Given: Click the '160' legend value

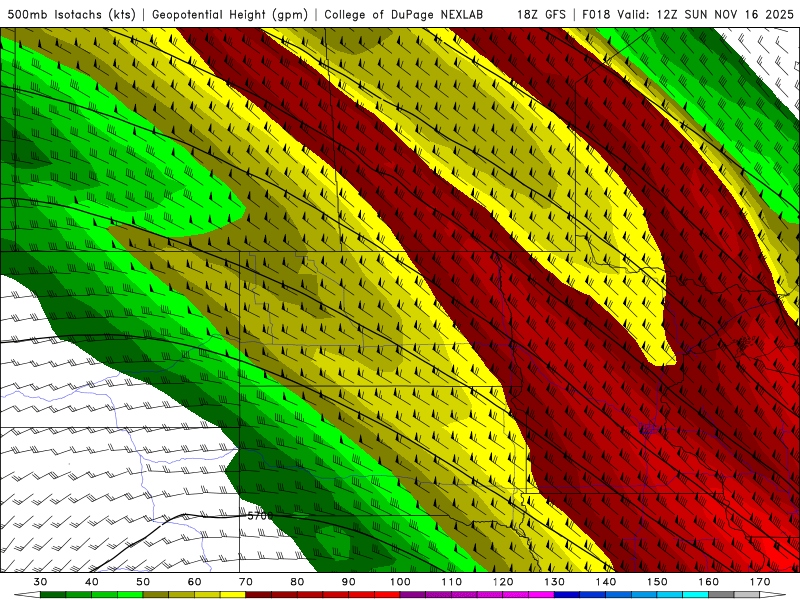Looking at the screenshot, I should pyautogui.click(x=708, y=582).
